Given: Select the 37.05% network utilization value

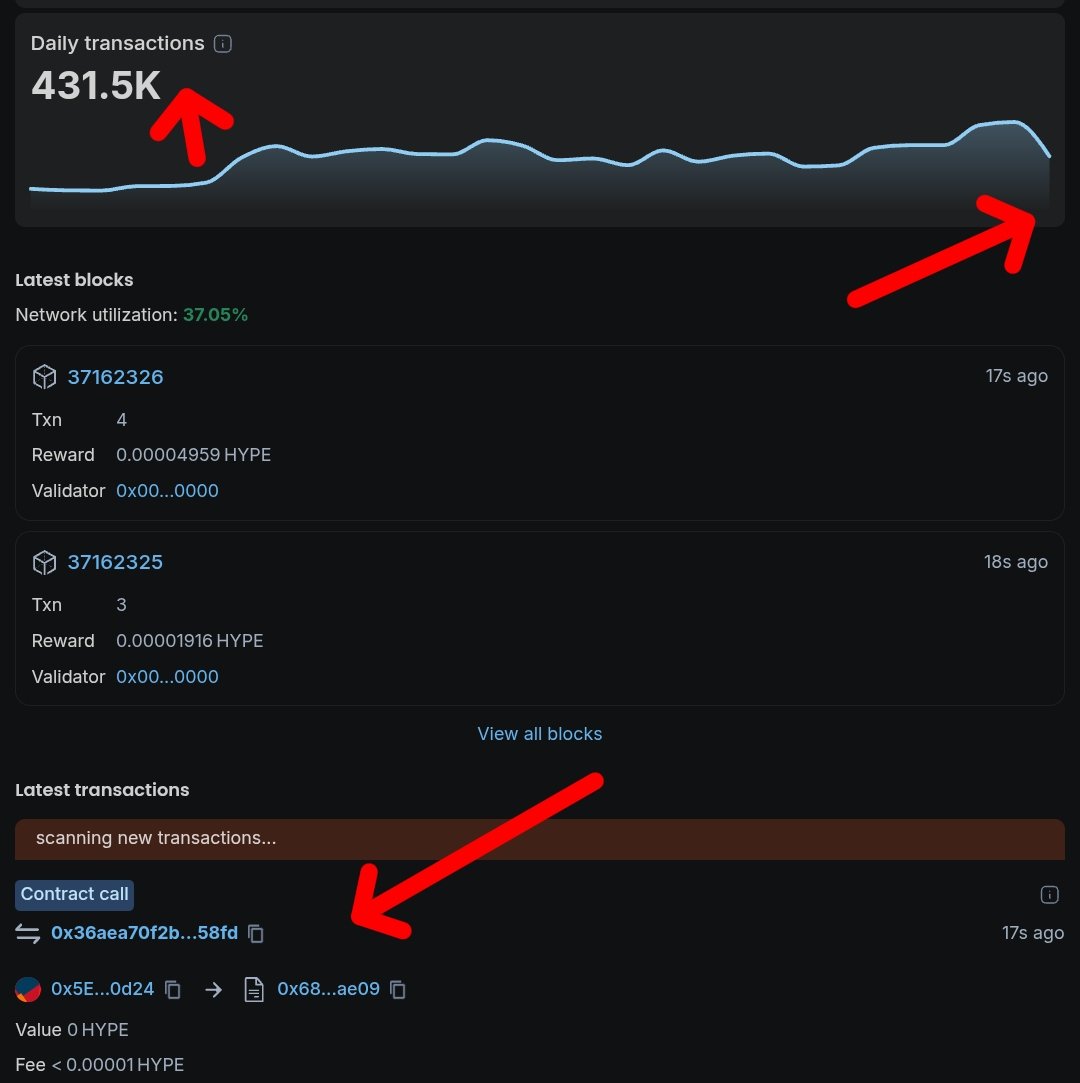Looking at the screenshot, I should [x=215, y=315].
